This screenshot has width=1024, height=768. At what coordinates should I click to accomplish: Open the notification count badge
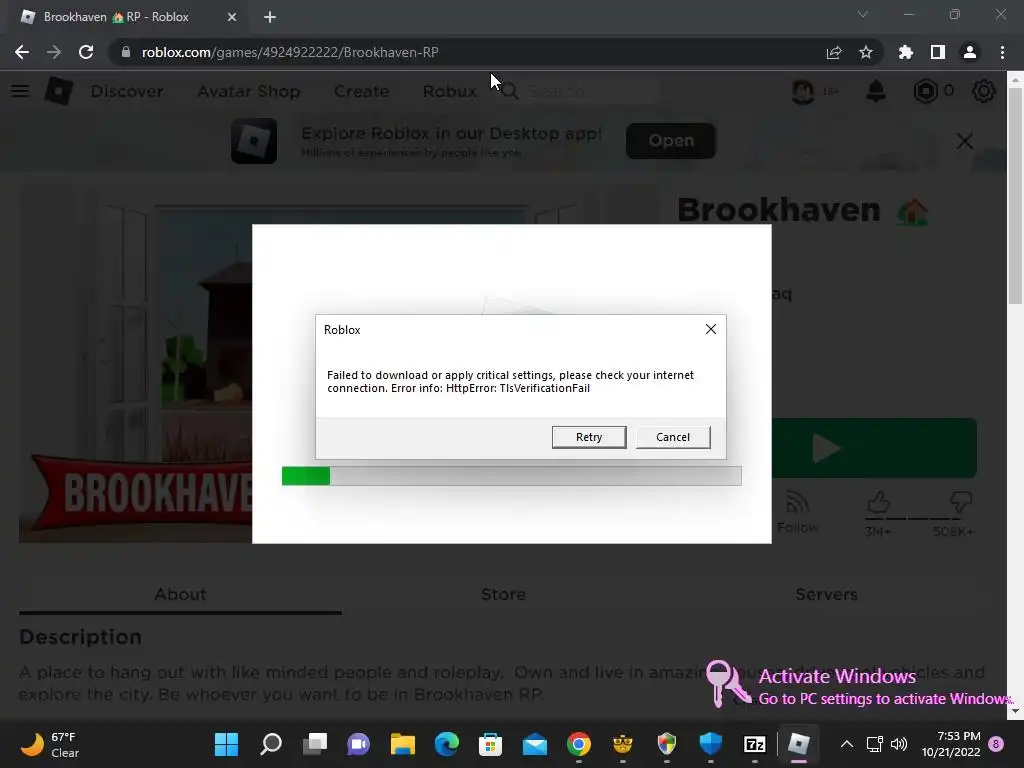click(996, 744)
